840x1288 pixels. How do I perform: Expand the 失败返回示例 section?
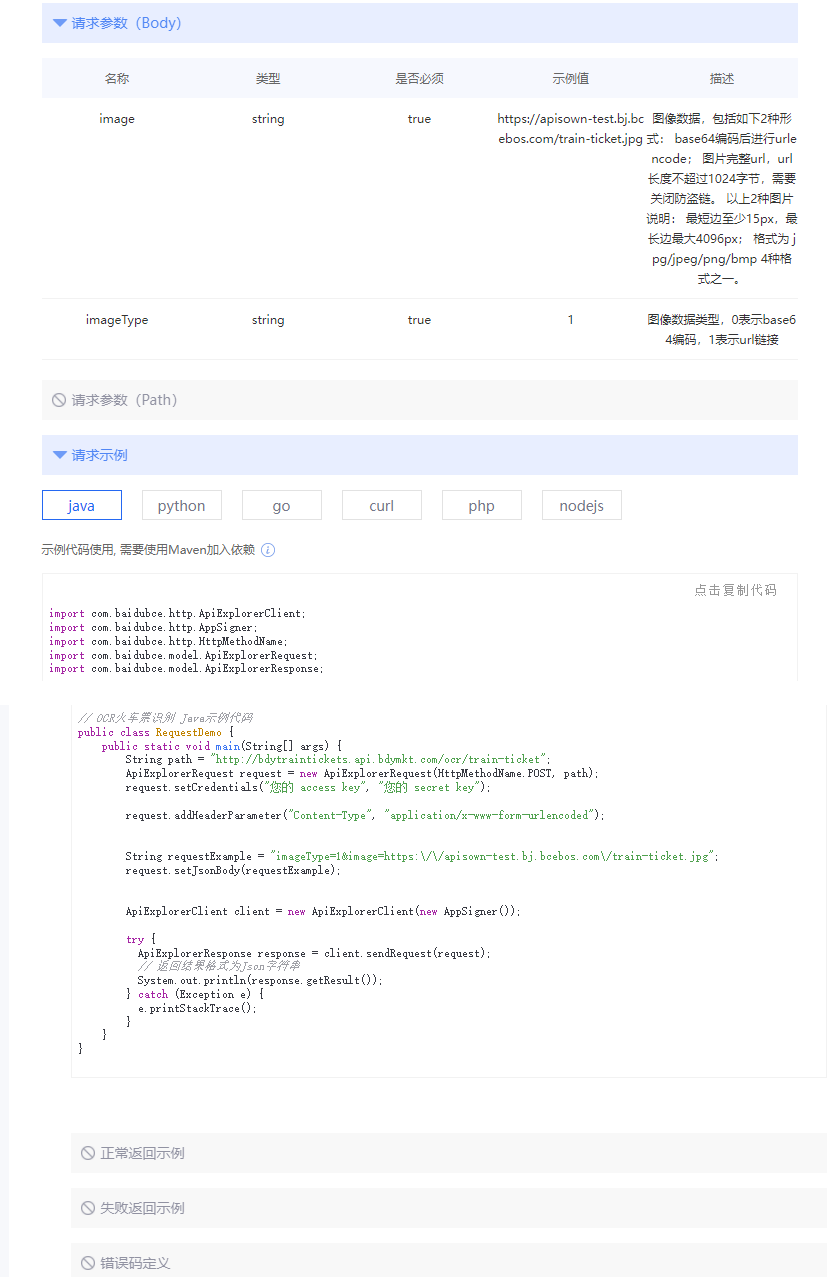[x=448, y=1208]
